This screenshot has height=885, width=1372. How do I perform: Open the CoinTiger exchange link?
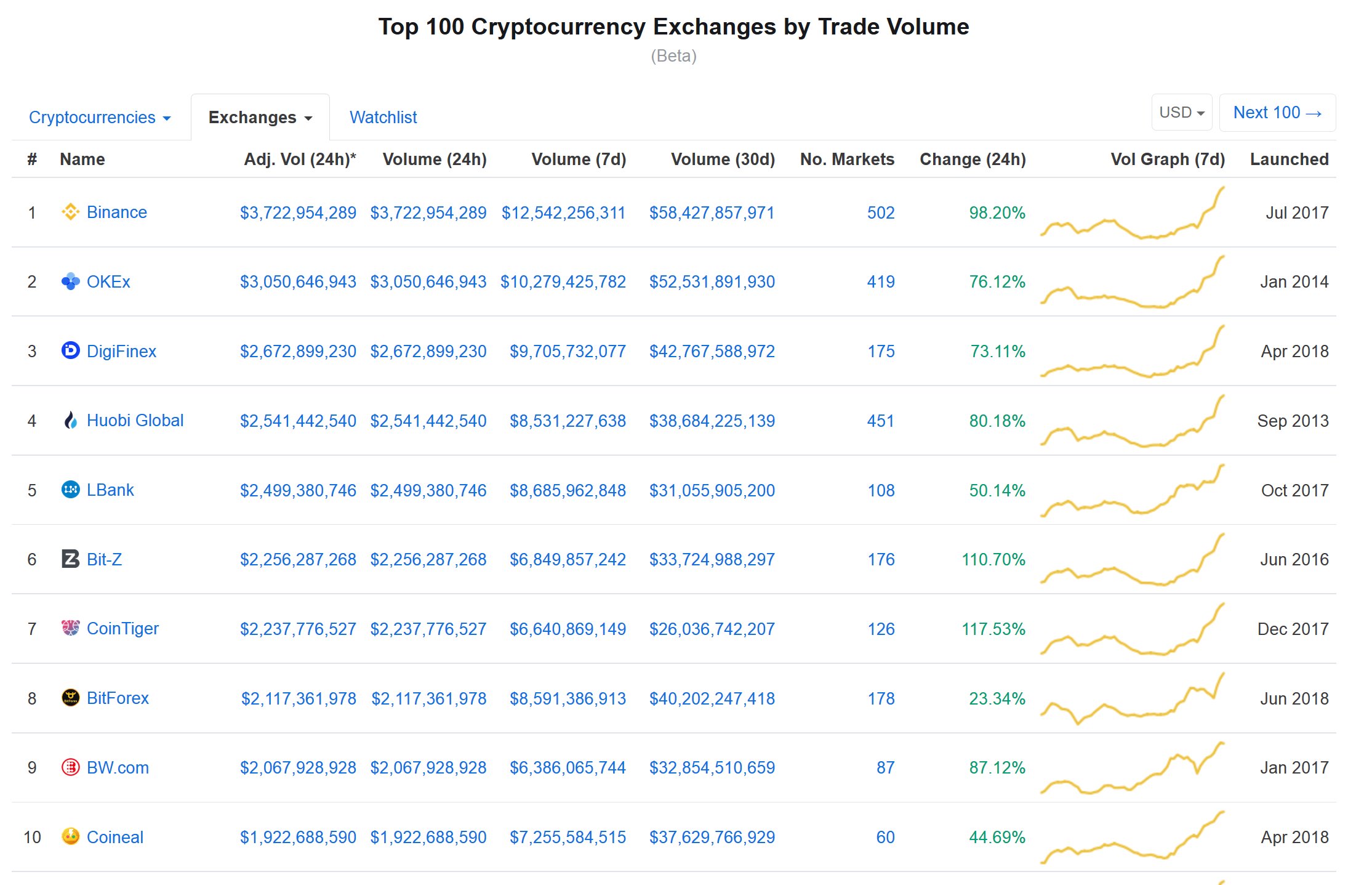122,629
